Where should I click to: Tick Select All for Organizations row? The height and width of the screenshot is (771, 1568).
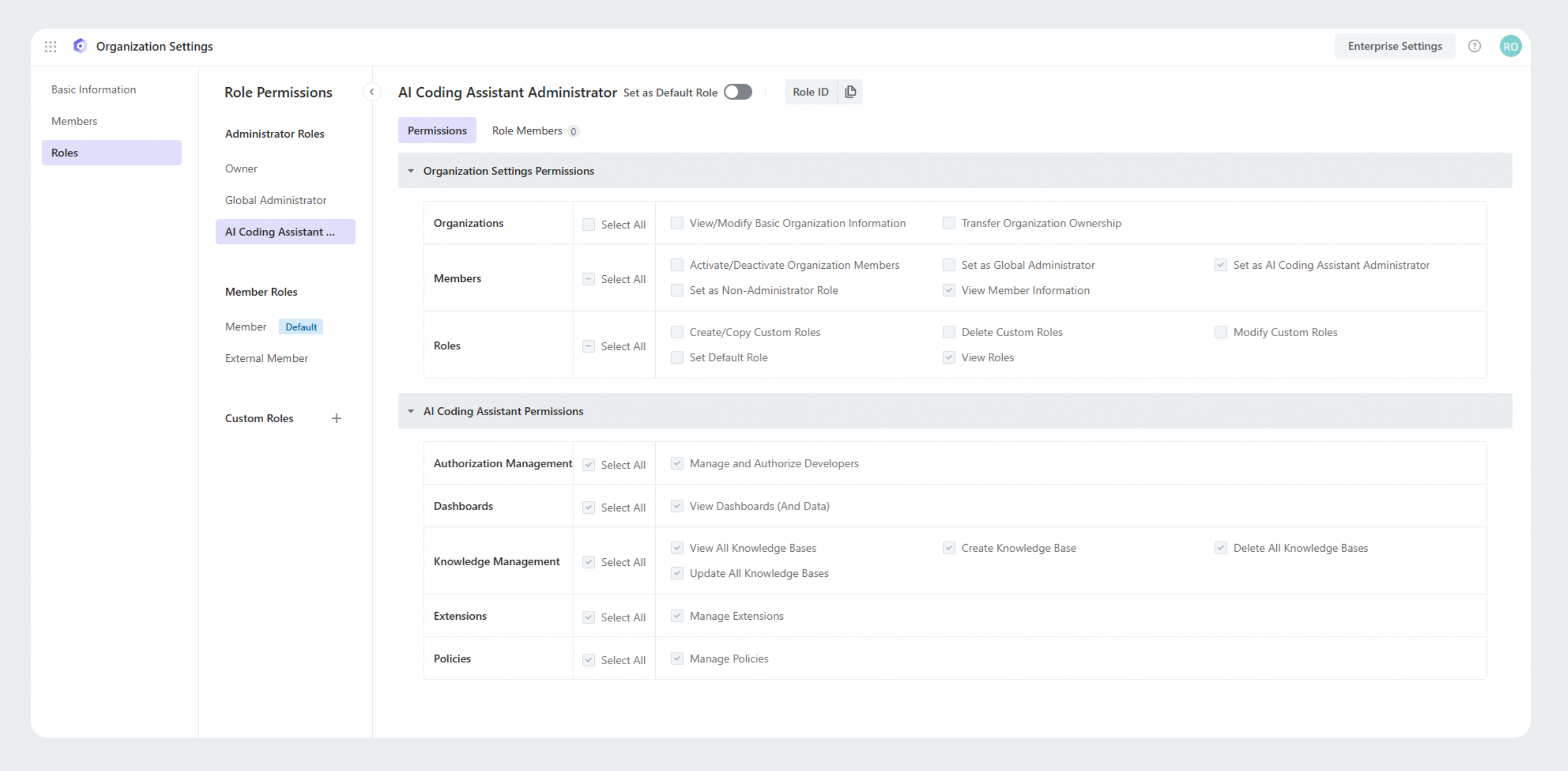pyautogui.click(x=588, y=225)
